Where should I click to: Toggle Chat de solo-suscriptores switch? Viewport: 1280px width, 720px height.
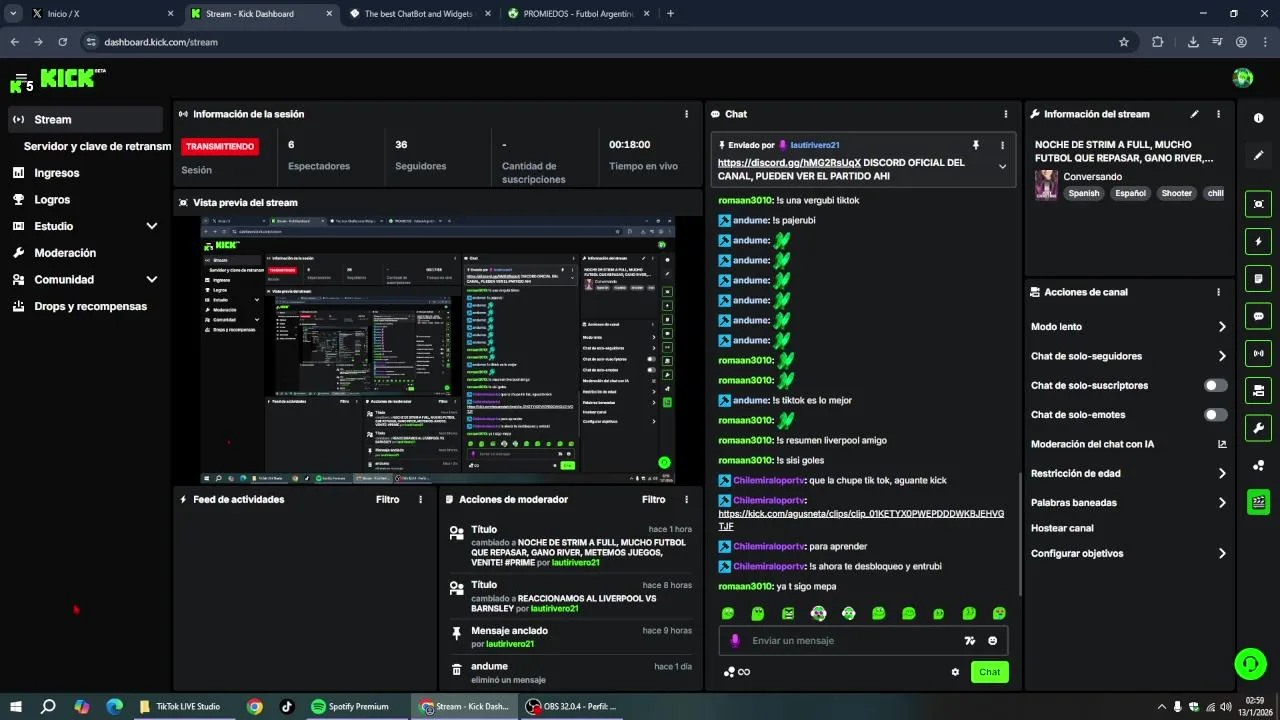pos(1216,385)
